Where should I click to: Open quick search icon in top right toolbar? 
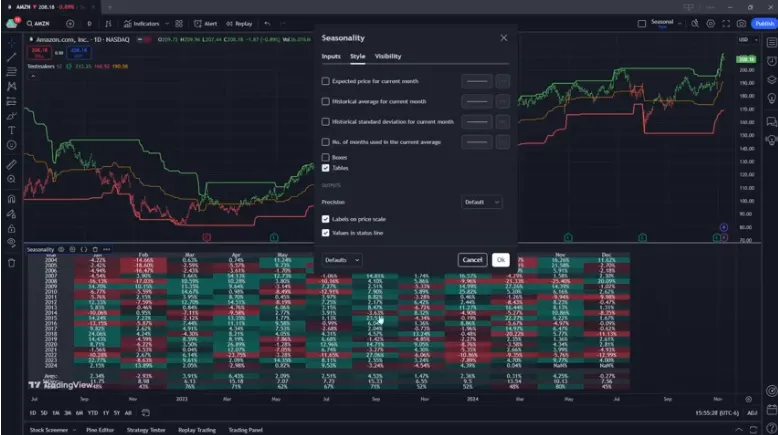[695, 23]
